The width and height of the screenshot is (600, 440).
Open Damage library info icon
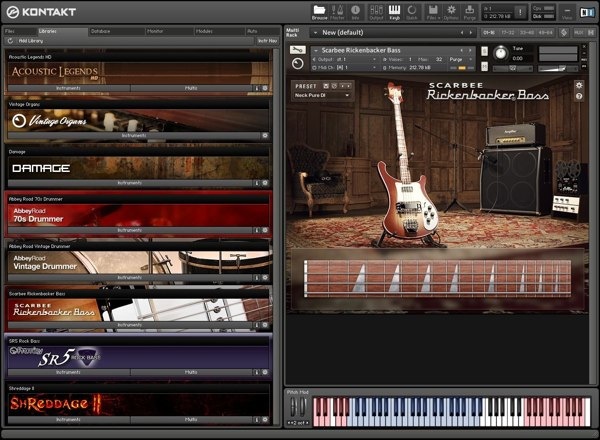coord(257,183)
